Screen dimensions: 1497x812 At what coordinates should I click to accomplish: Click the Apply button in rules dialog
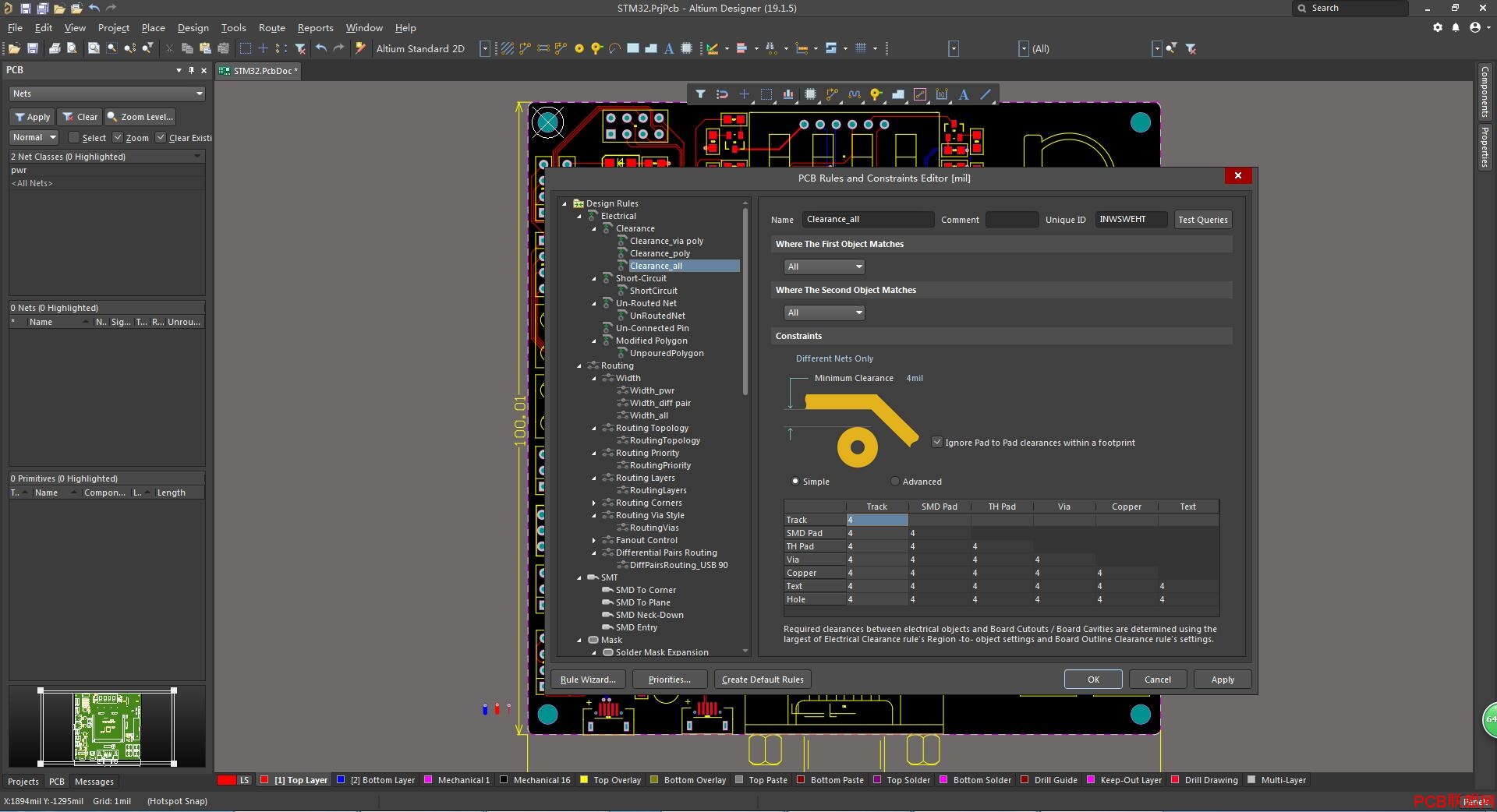click(x=1223, y=680)
